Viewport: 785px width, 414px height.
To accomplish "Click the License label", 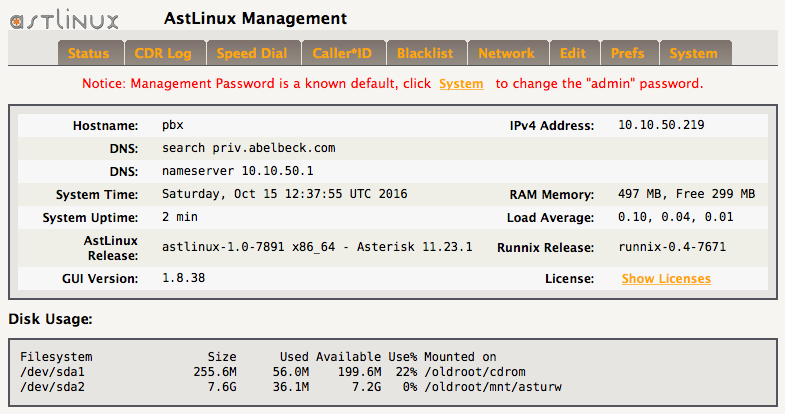I will tap(570, 279).
